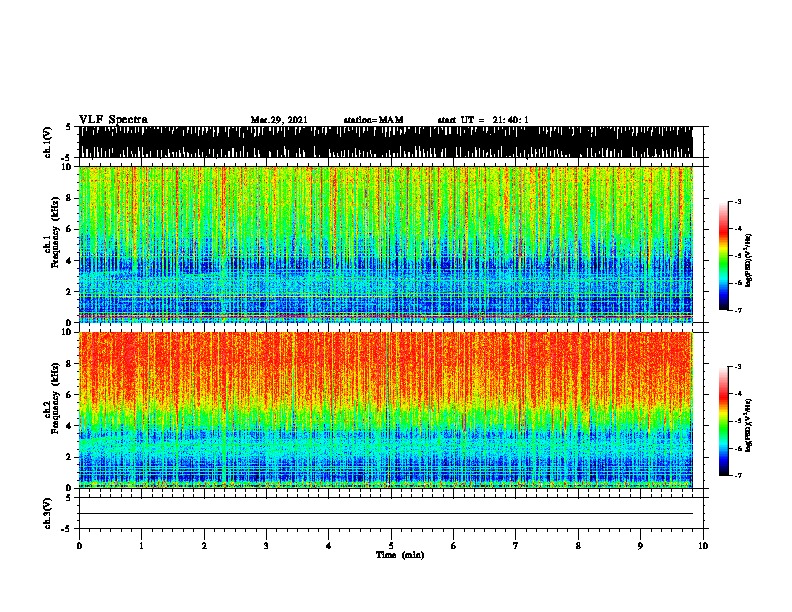The image size is (792, 612).
Task: Click the "VLF Spectra" plot title
Action: [x=113, y=119]
